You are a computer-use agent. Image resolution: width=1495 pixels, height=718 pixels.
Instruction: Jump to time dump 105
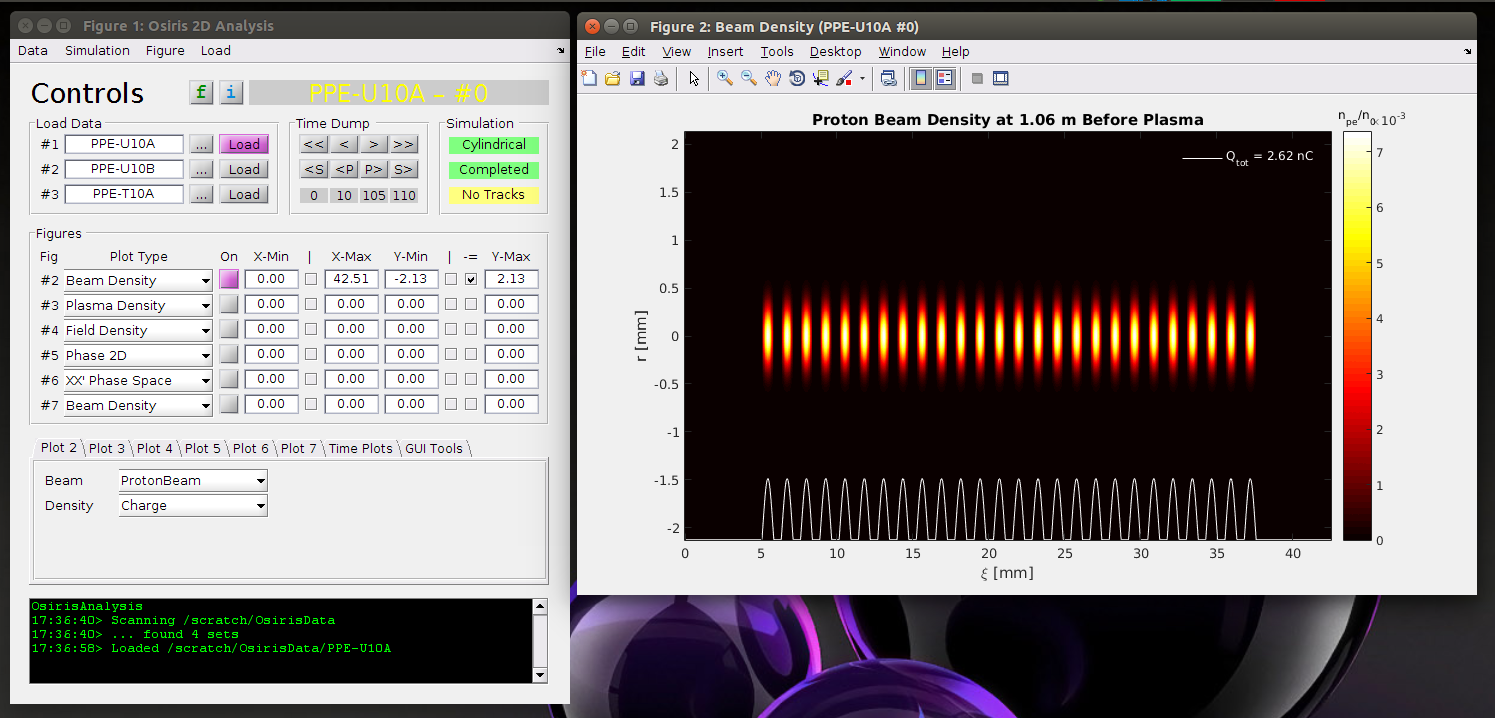(374, 195)
